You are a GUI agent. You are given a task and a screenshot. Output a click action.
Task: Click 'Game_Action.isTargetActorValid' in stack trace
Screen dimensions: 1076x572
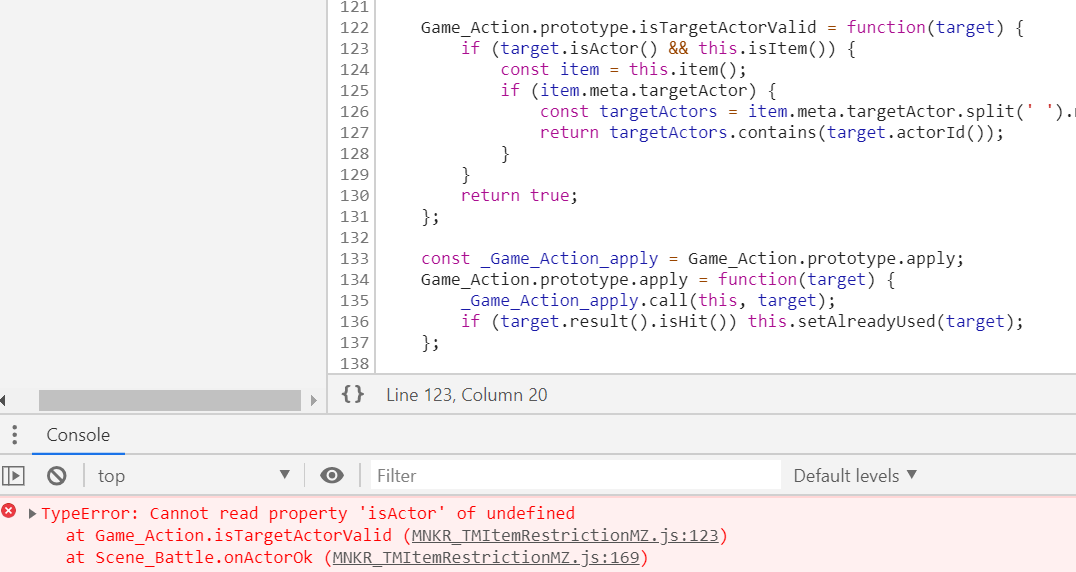pos(244,536)
